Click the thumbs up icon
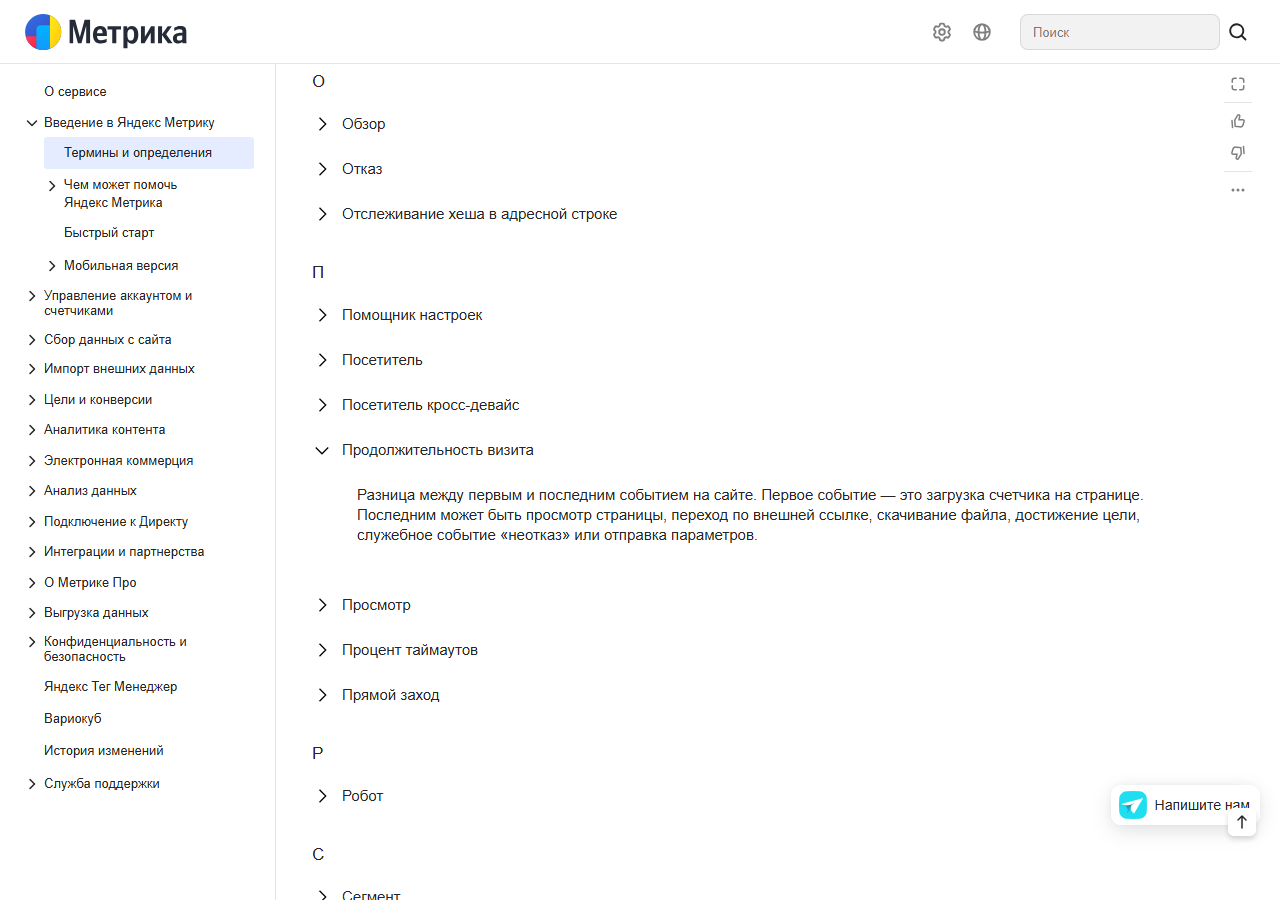Viewport: 1280px width, 900px height. (1238, 121)
